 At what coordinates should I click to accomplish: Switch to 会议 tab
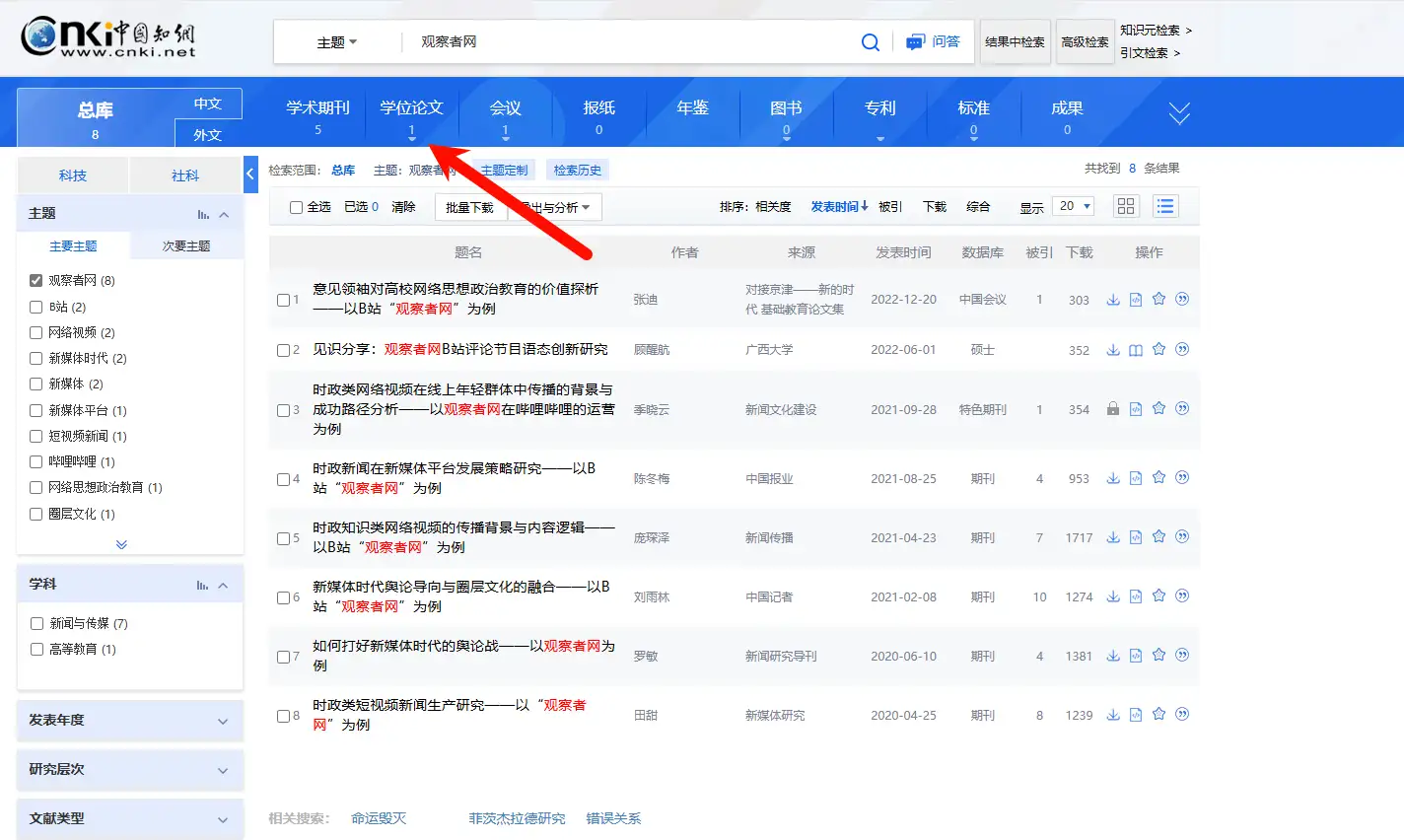(505, 114)
